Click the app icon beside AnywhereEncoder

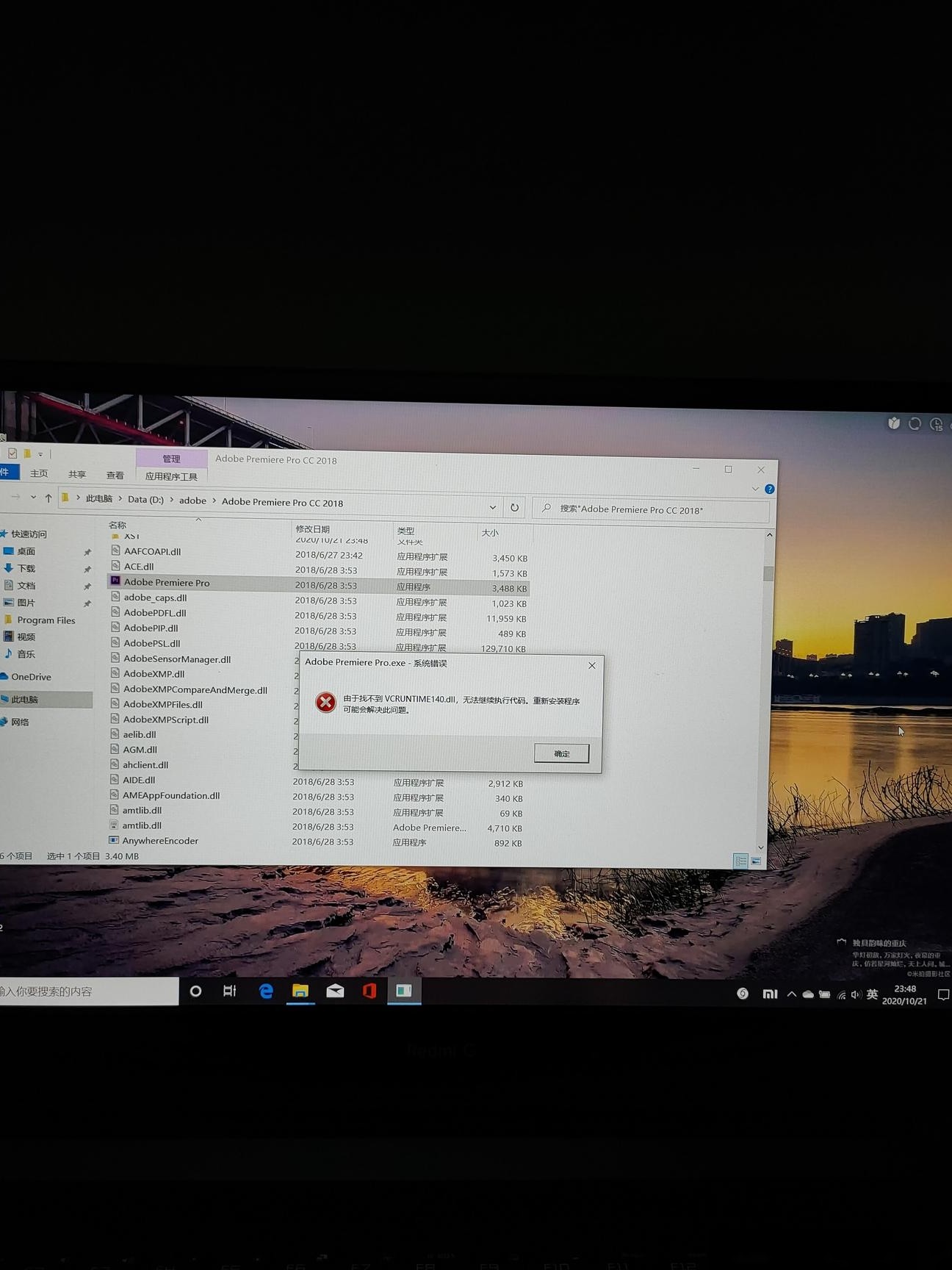[113, 839]
